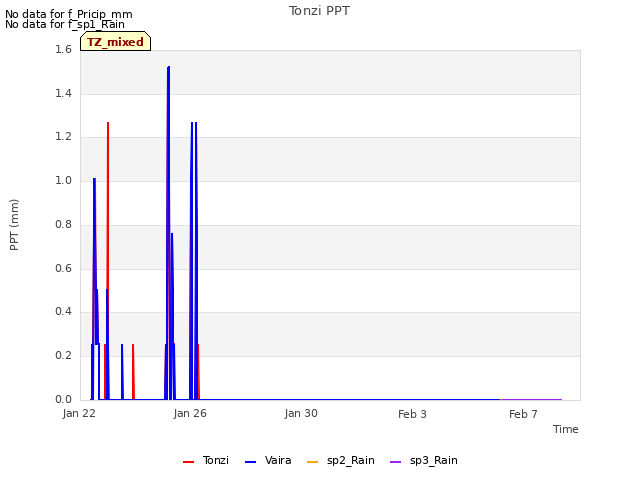
Task: Click the 0.4 y-axis tick label
Action: [x=63, y=311]
